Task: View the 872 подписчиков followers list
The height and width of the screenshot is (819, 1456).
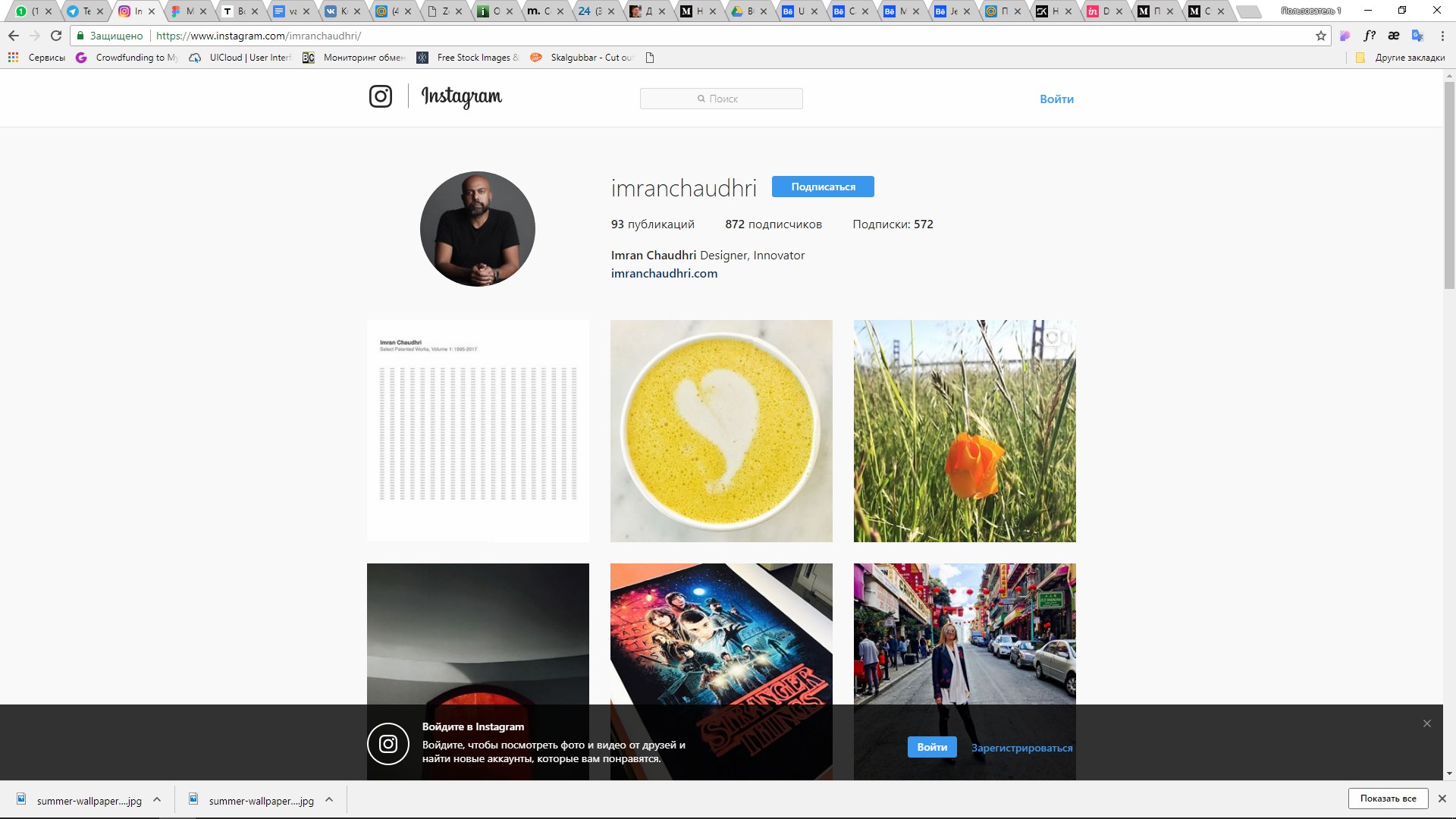Action: point(773,224)
